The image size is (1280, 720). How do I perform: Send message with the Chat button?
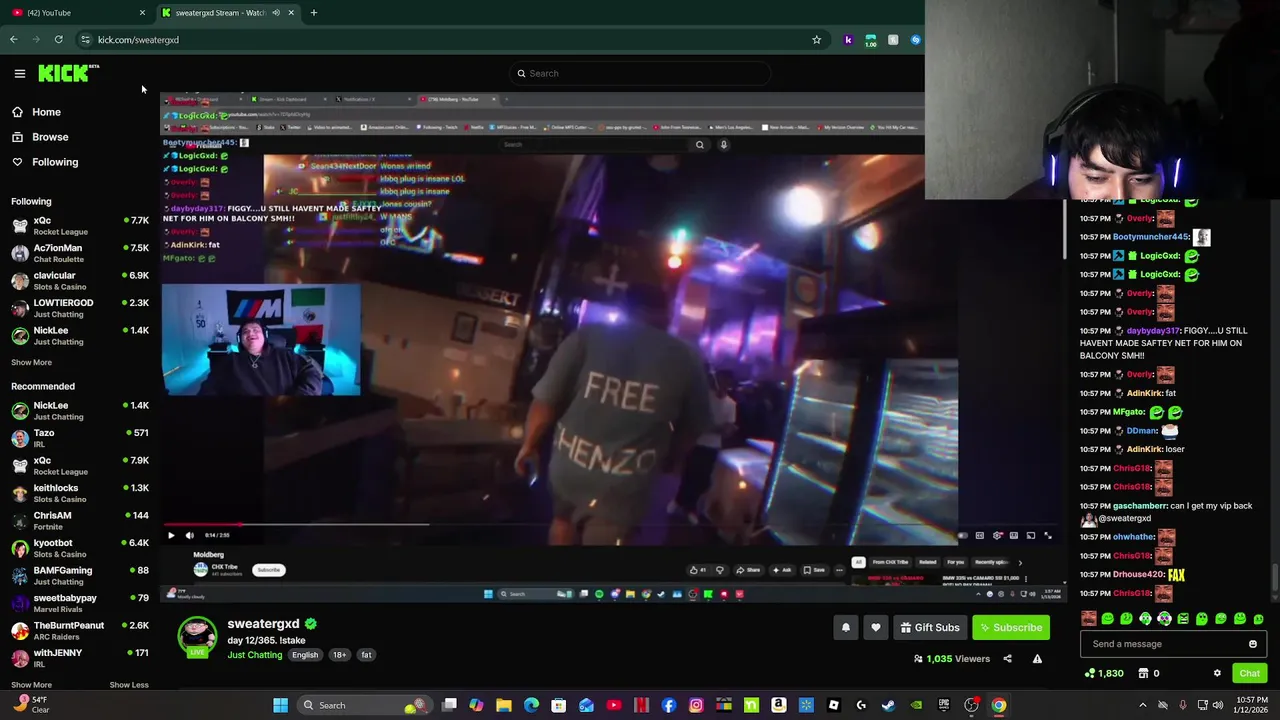tap(1250, 673)
